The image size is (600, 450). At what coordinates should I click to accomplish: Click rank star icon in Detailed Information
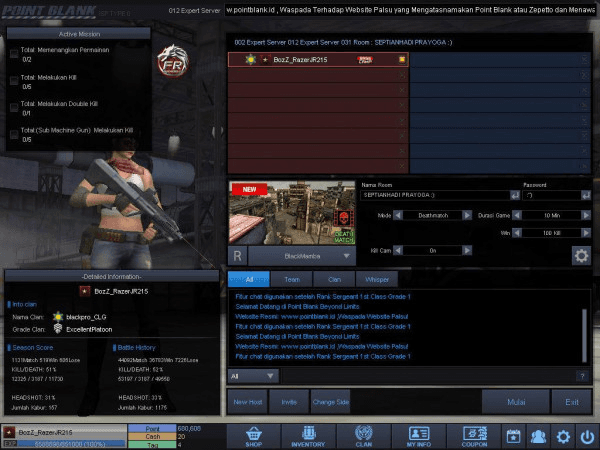tap(85, 291)
